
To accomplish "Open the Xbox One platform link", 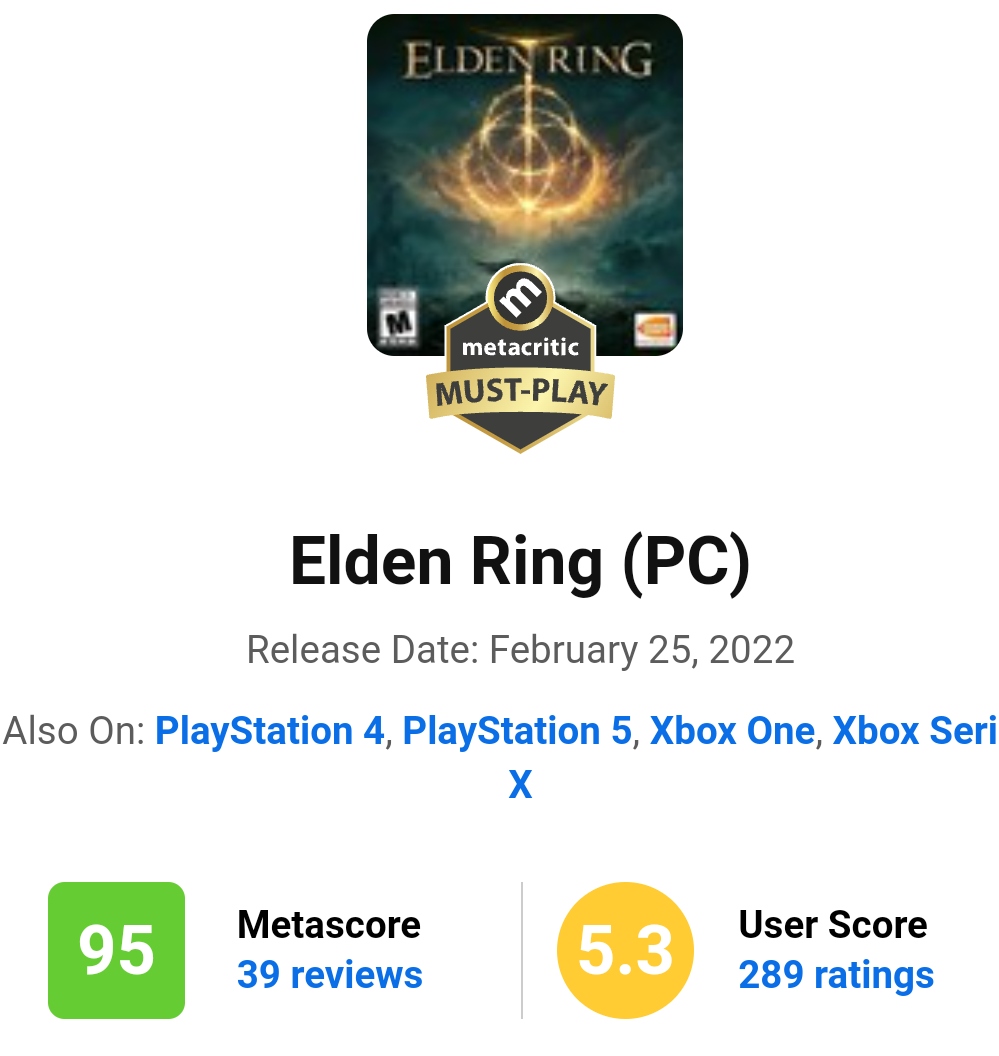I will [732, 731].
